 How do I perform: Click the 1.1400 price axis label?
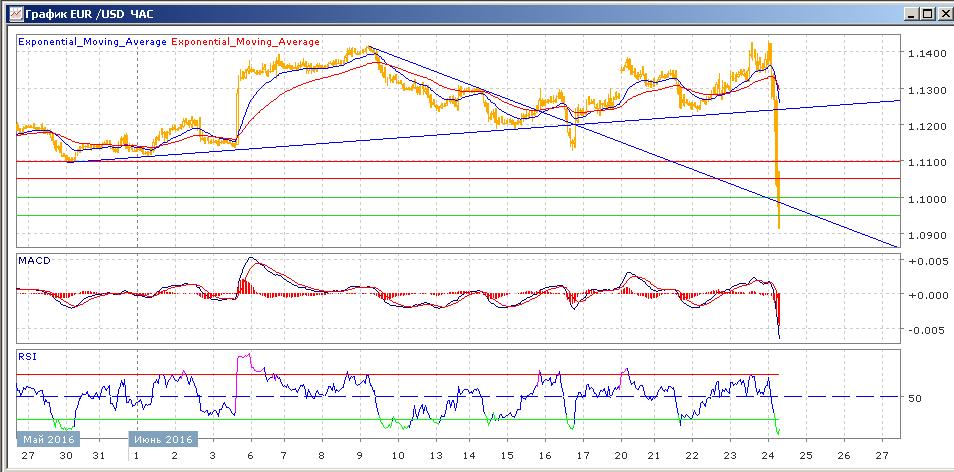[926, 53]
